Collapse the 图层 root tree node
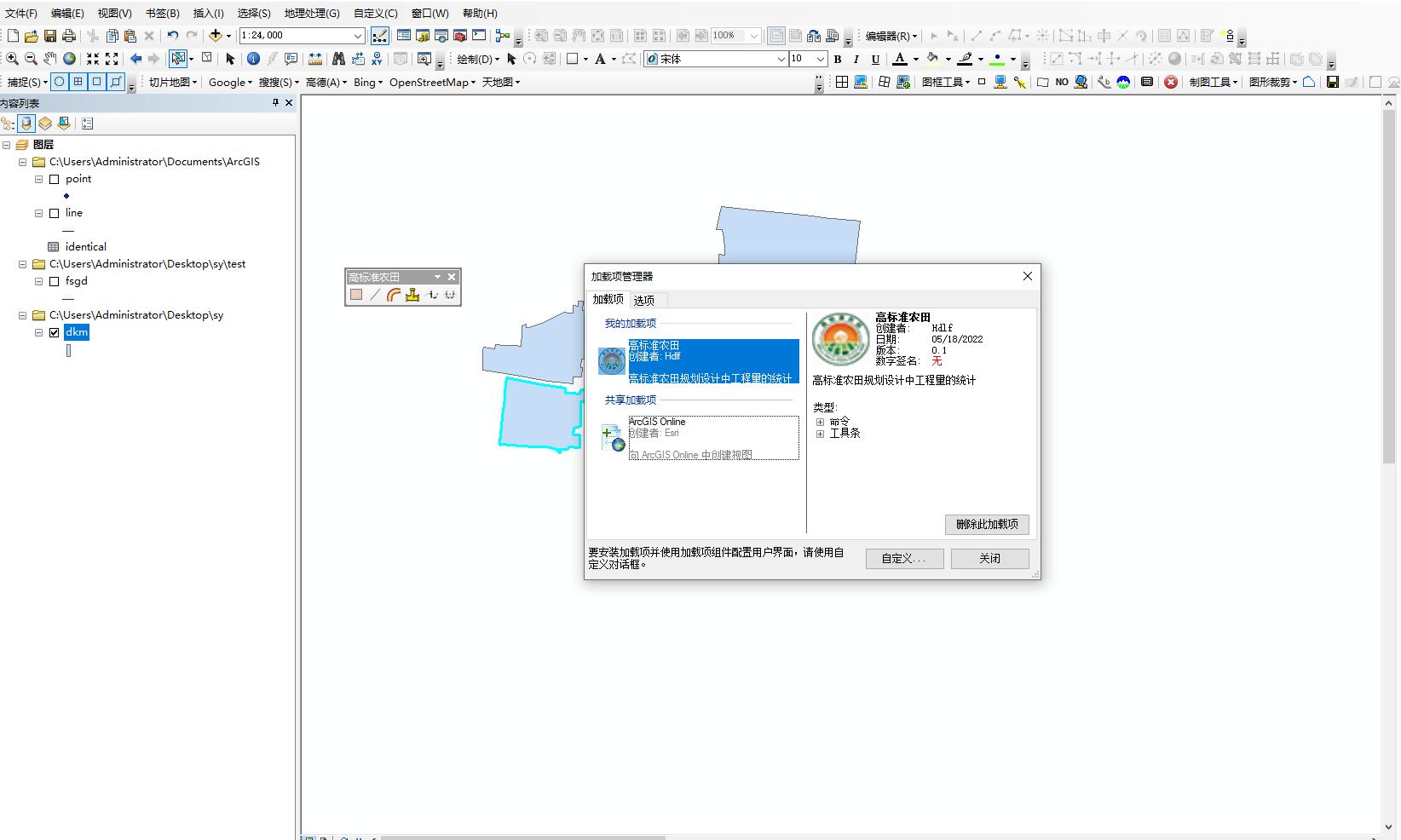 [6, 145]
